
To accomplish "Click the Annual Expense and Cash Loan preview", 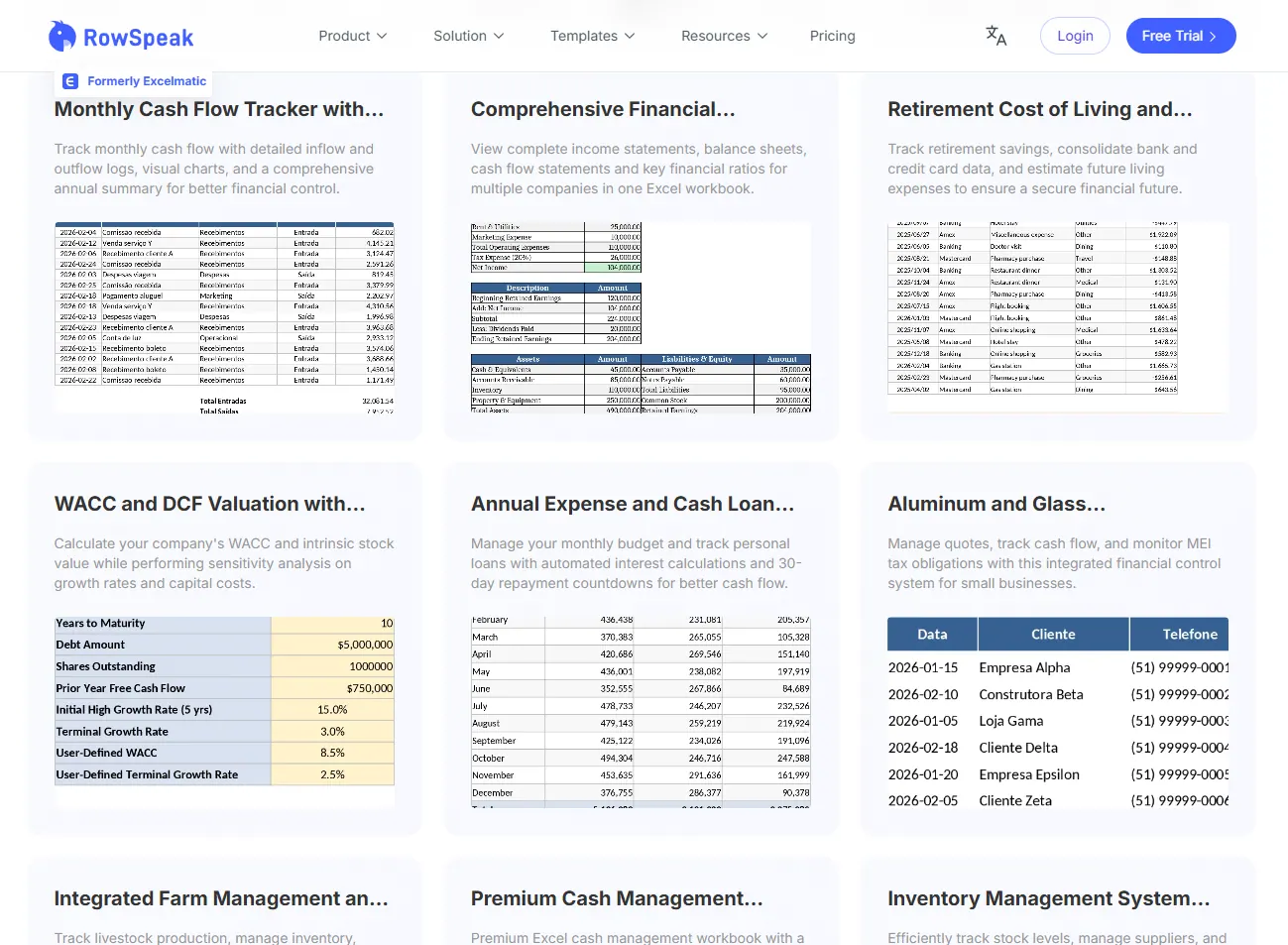I will click(641, 710).
